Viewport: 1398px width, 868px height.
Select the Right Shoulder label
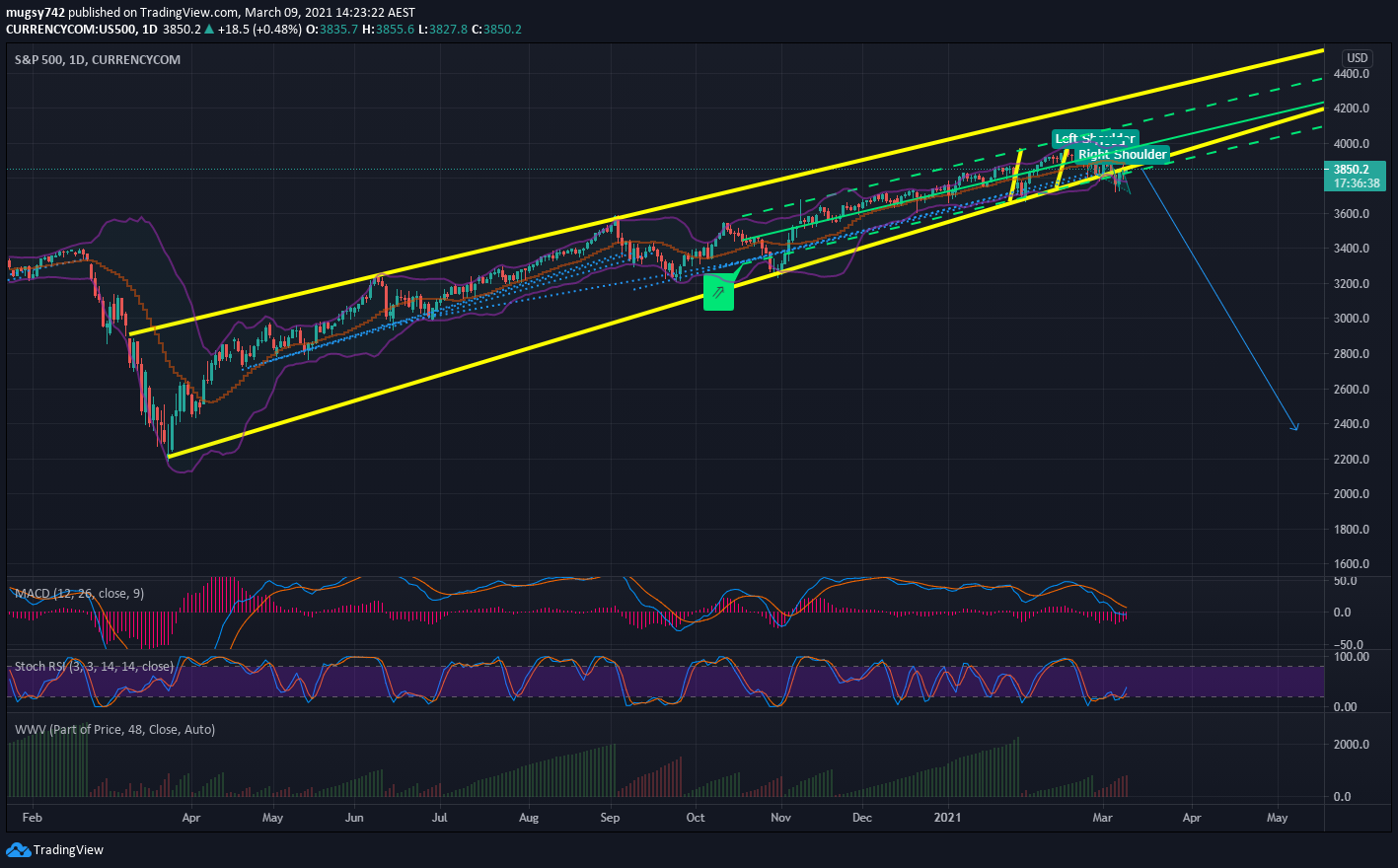1122,155
